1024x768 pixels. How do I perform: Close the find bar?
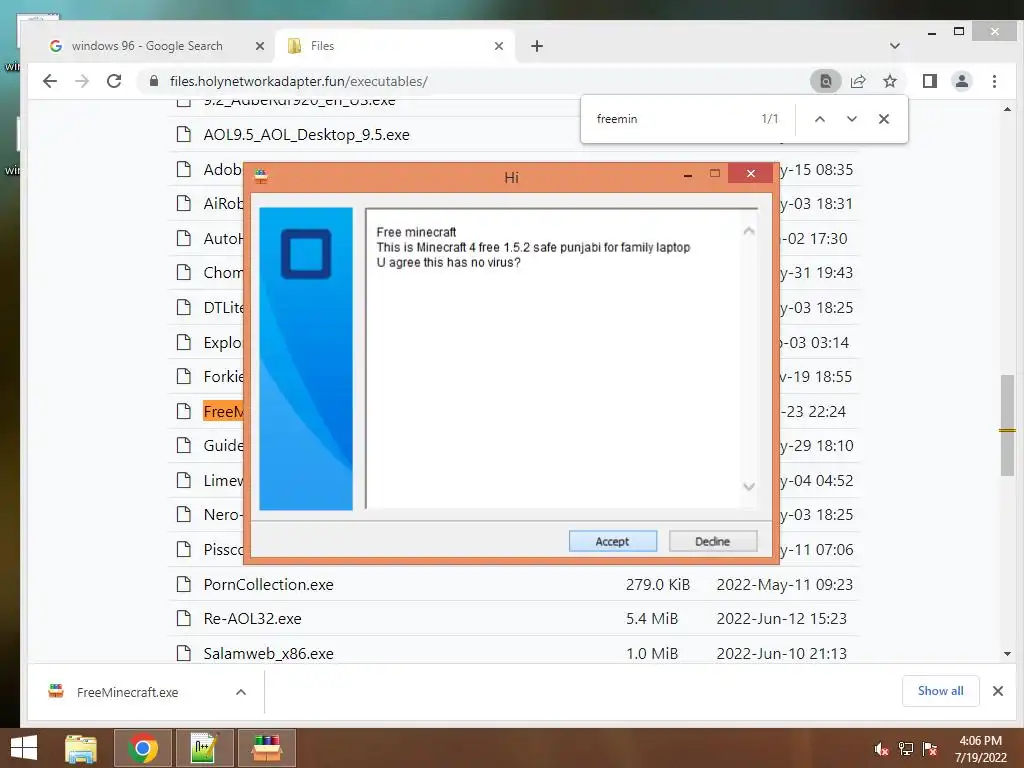coord(884,119)
